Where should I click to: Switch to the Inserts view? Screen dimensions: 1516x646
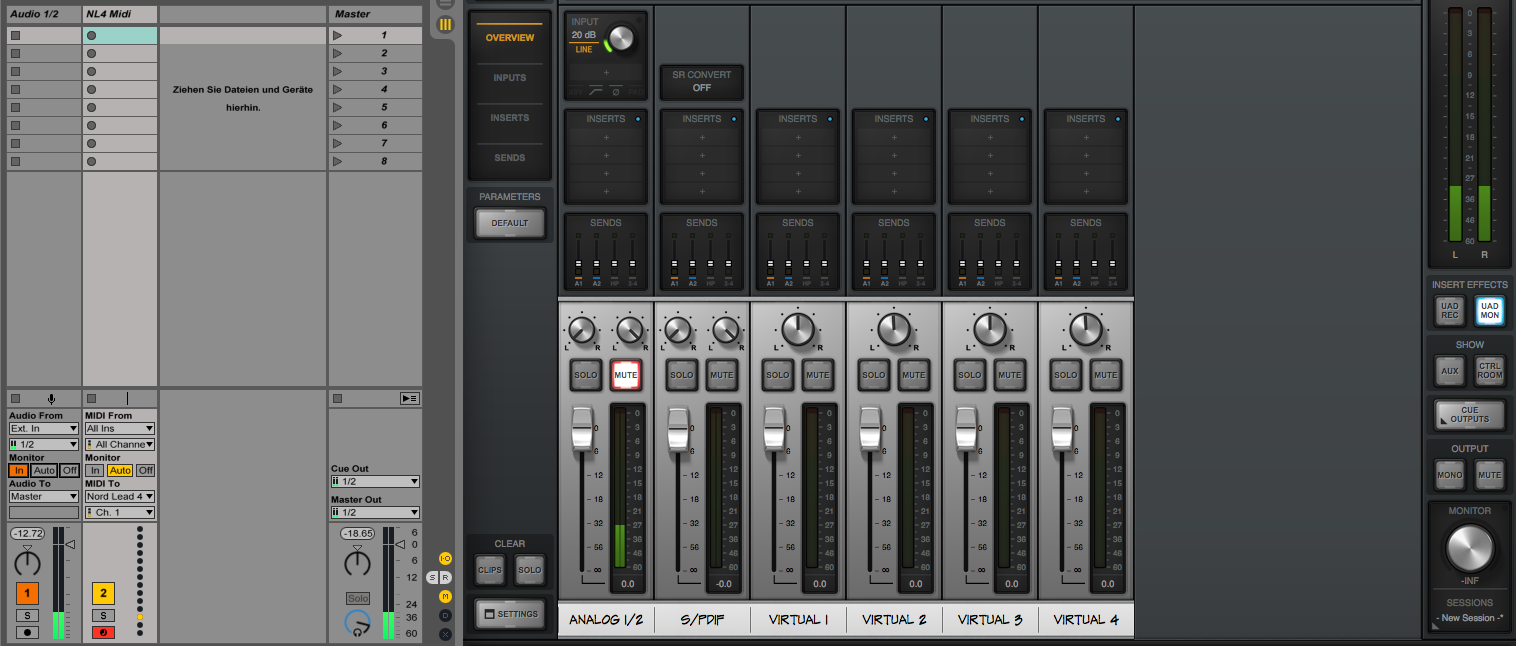(x=510, y=118)
